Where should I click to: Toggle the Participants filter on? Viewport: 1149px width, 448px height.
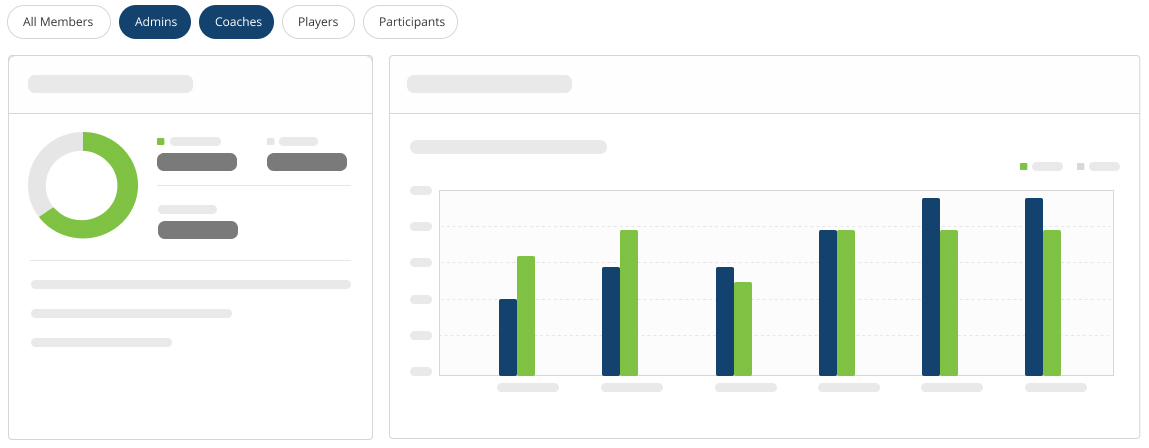point(410,22)
